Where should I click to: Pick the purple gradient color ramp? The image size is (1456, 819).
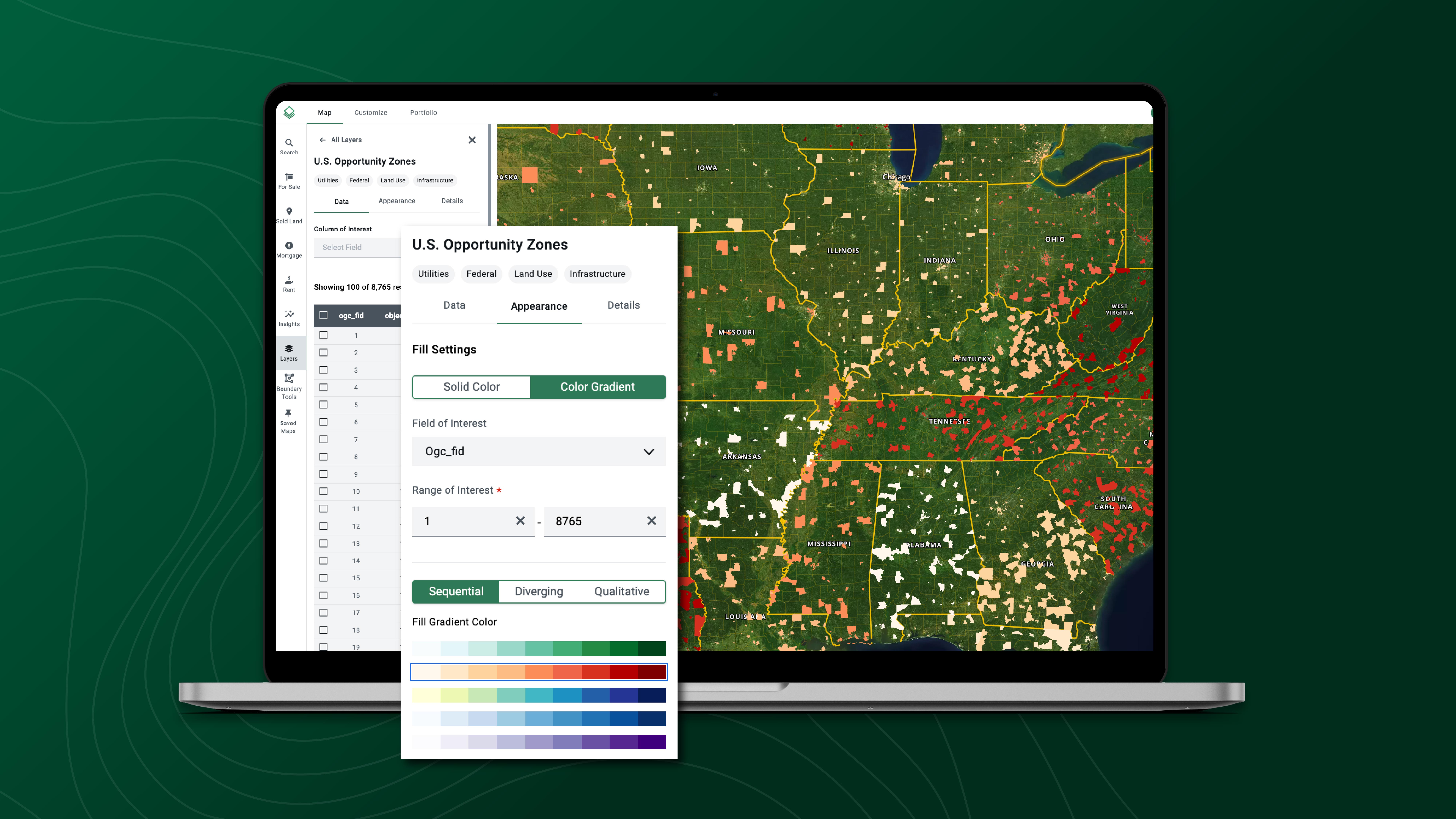click(539, 742)
